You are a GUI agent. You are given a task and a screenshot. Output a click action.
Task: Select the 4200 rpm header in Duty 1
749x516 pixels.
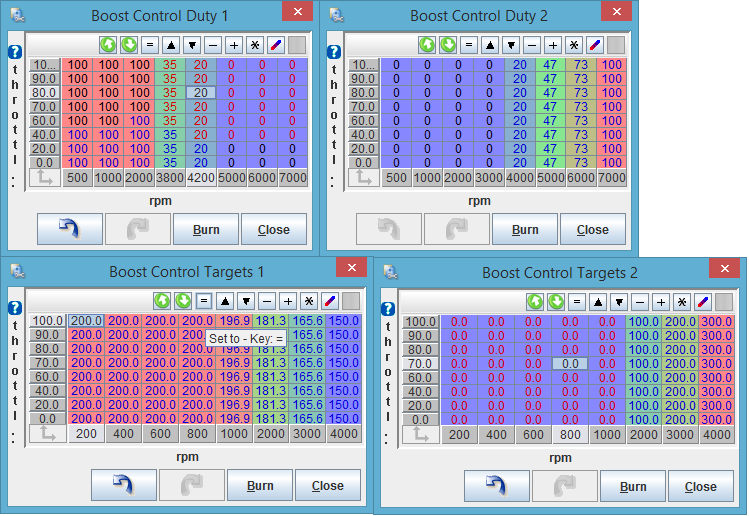click(201, 178)
